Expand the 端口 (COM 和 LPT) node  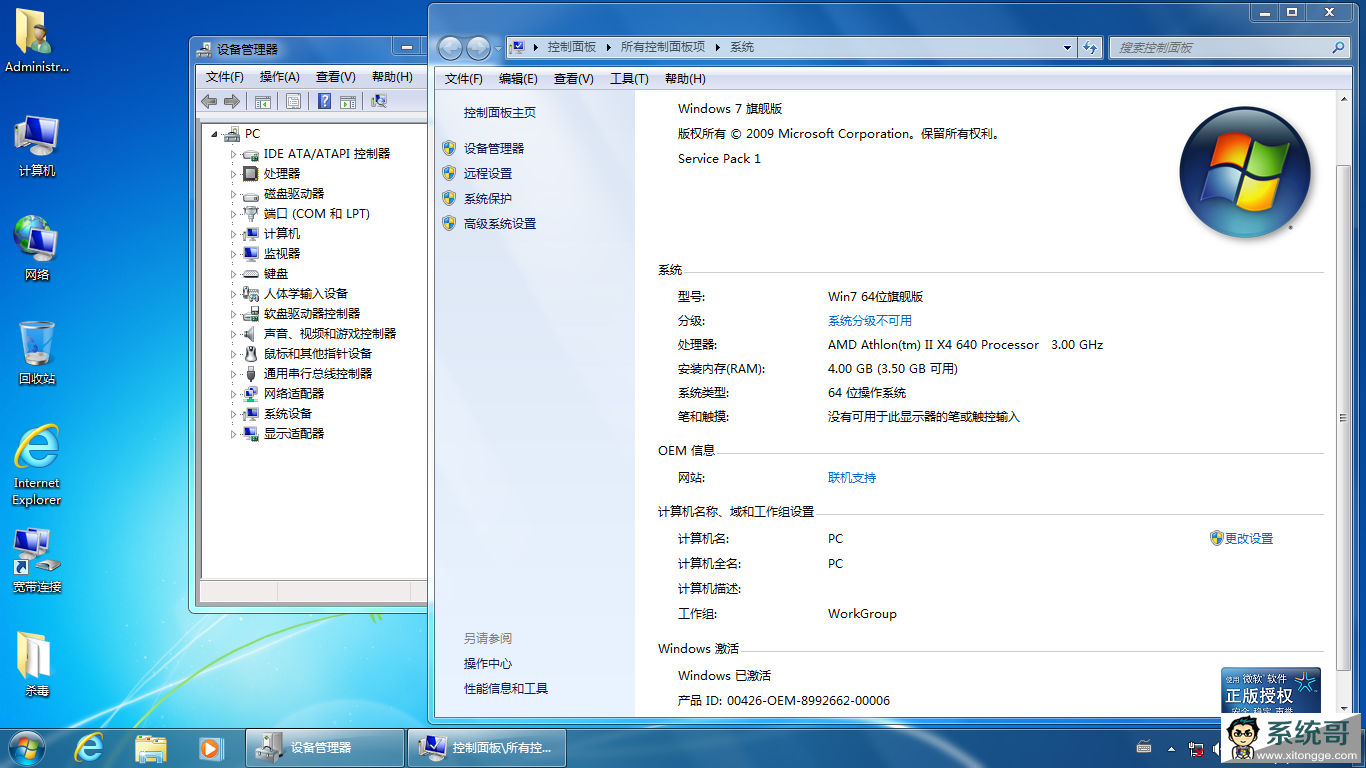pyautogui.click(x=233, y=214)
